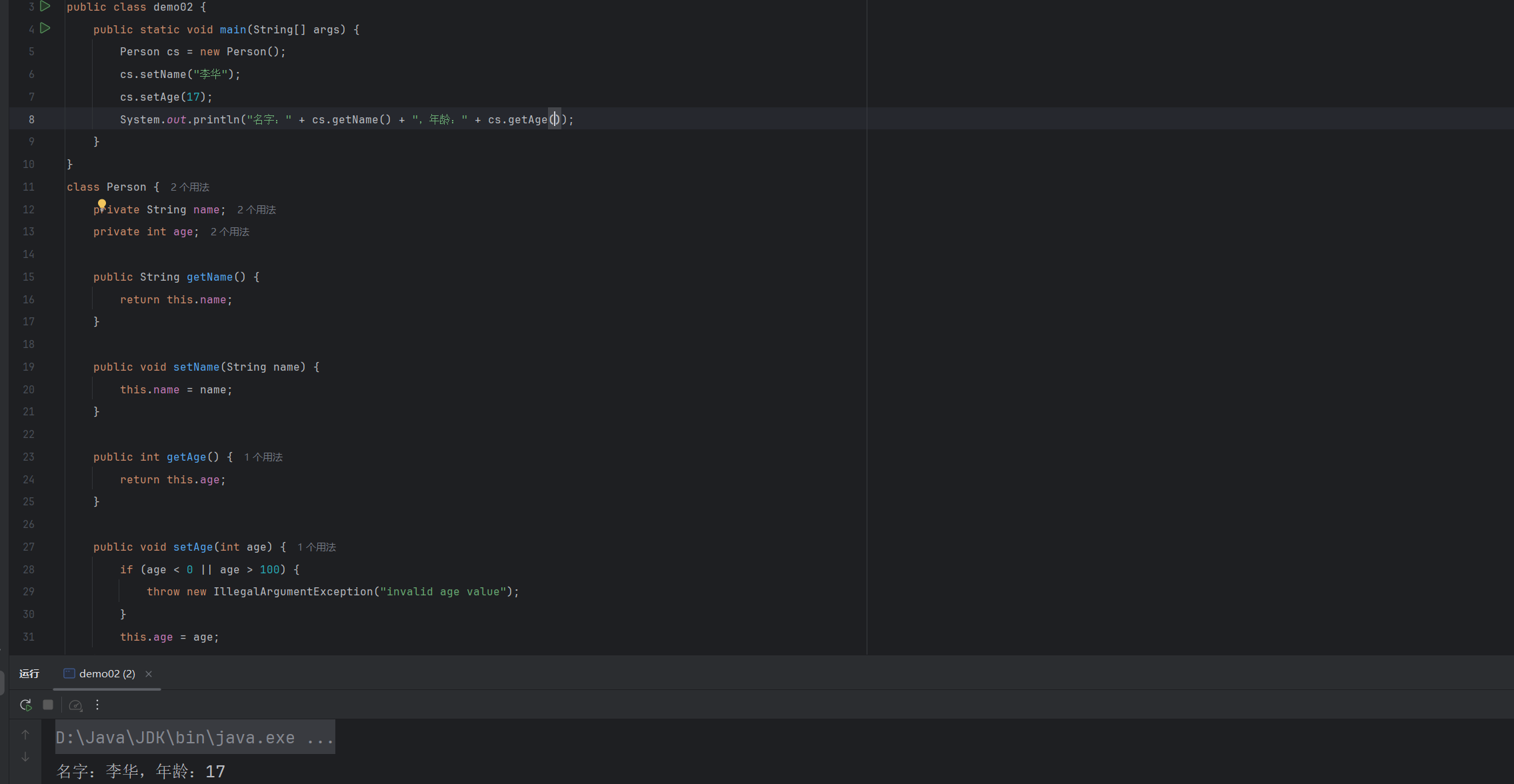The height and width of the screenshot is (784, 1514).
Task: Run the demo02 class from gutter arrow
Action: 45,6
